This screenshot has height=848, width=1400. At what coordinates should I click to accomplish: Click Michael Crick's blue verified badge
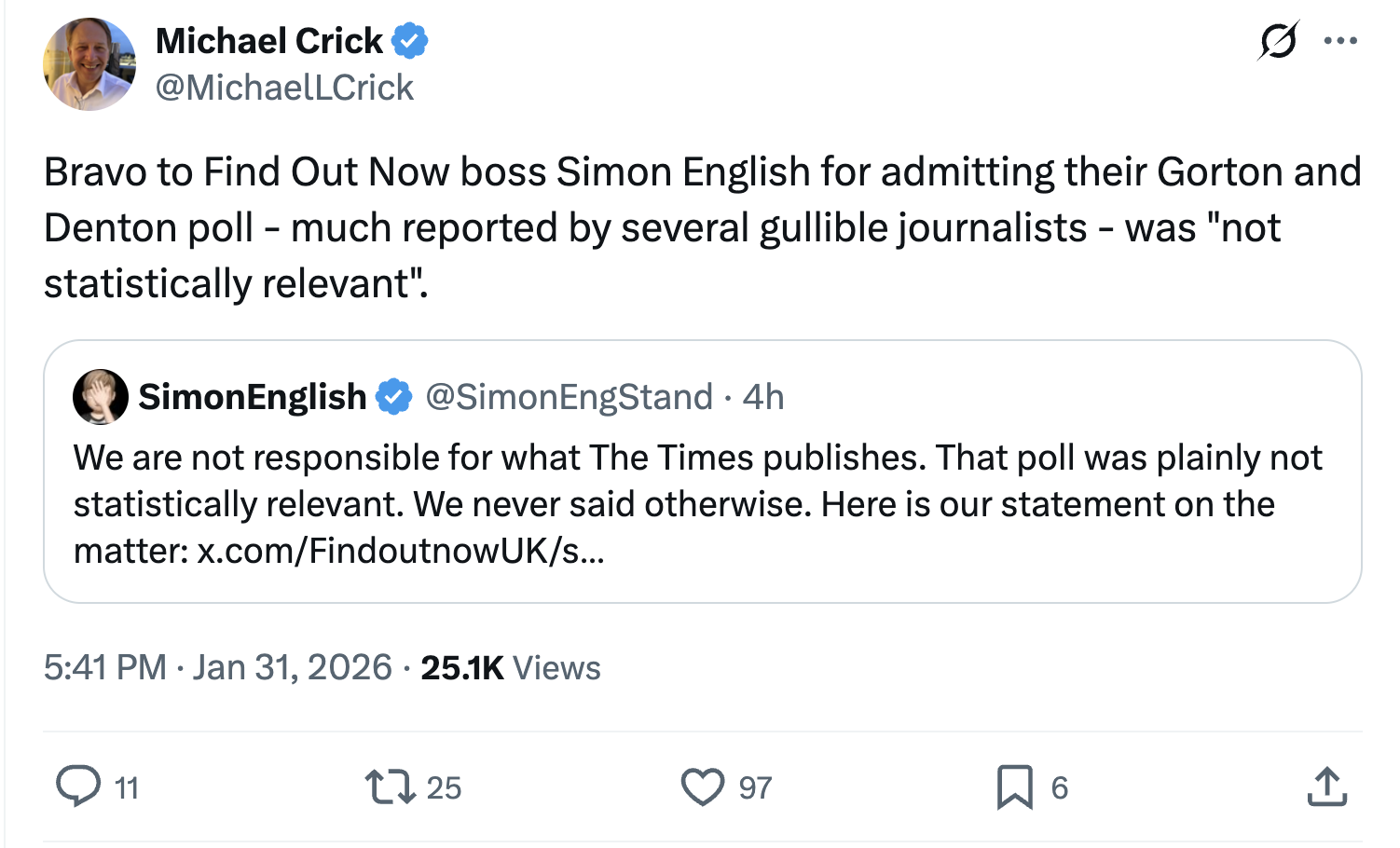[x=409, y=41]
